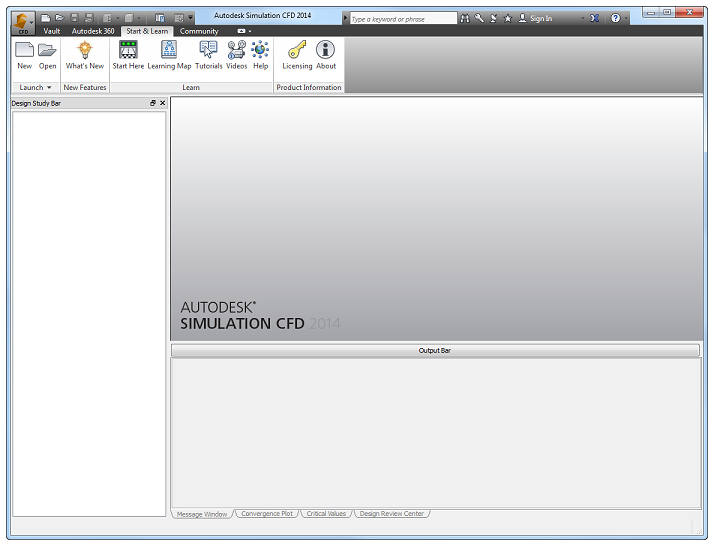Click the star favorites icon
Viewport: 714px width, 546px height.
pyautogui.click(x=508, y=18)
